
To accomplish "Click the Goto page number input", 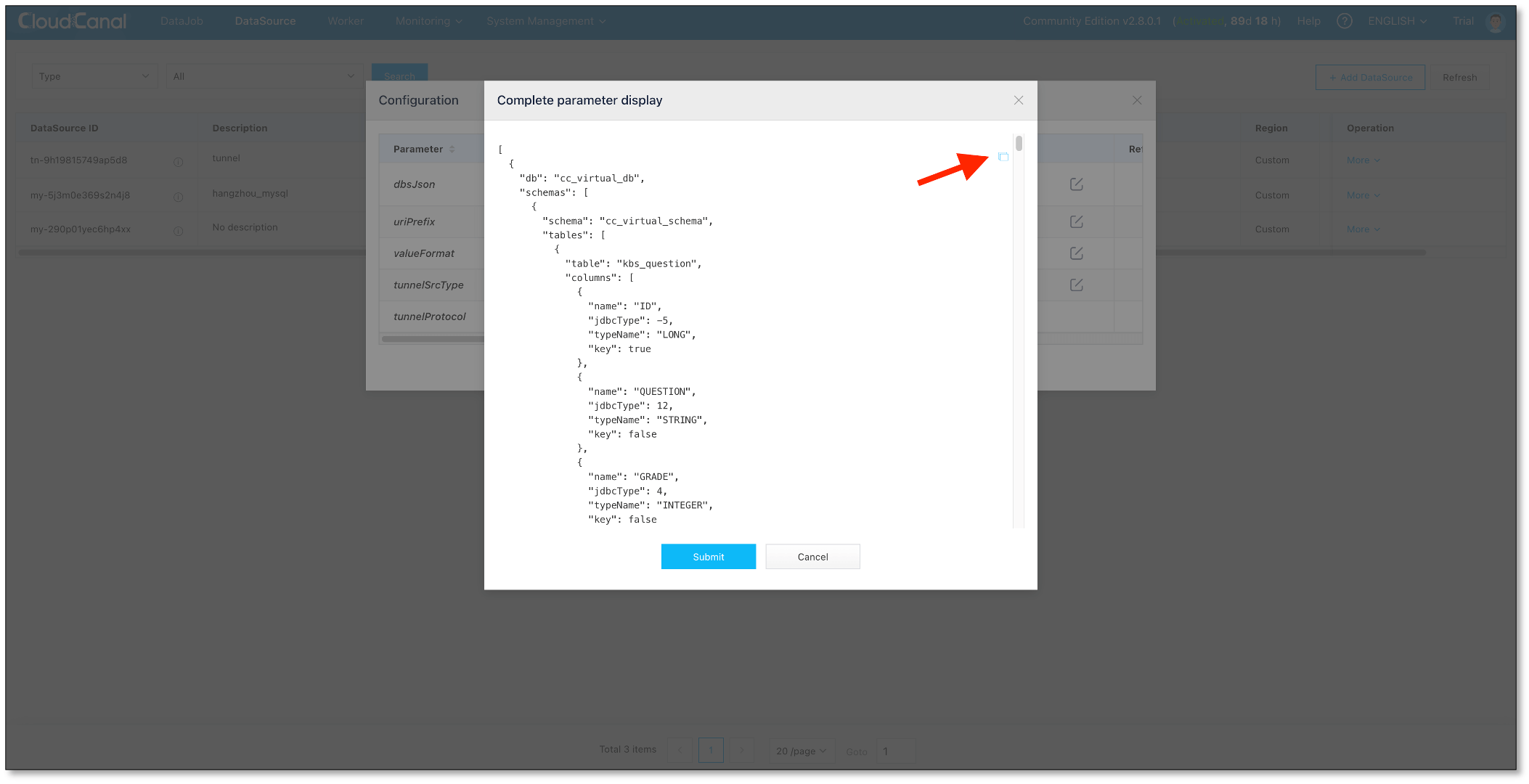I will (x=895, y=751).
